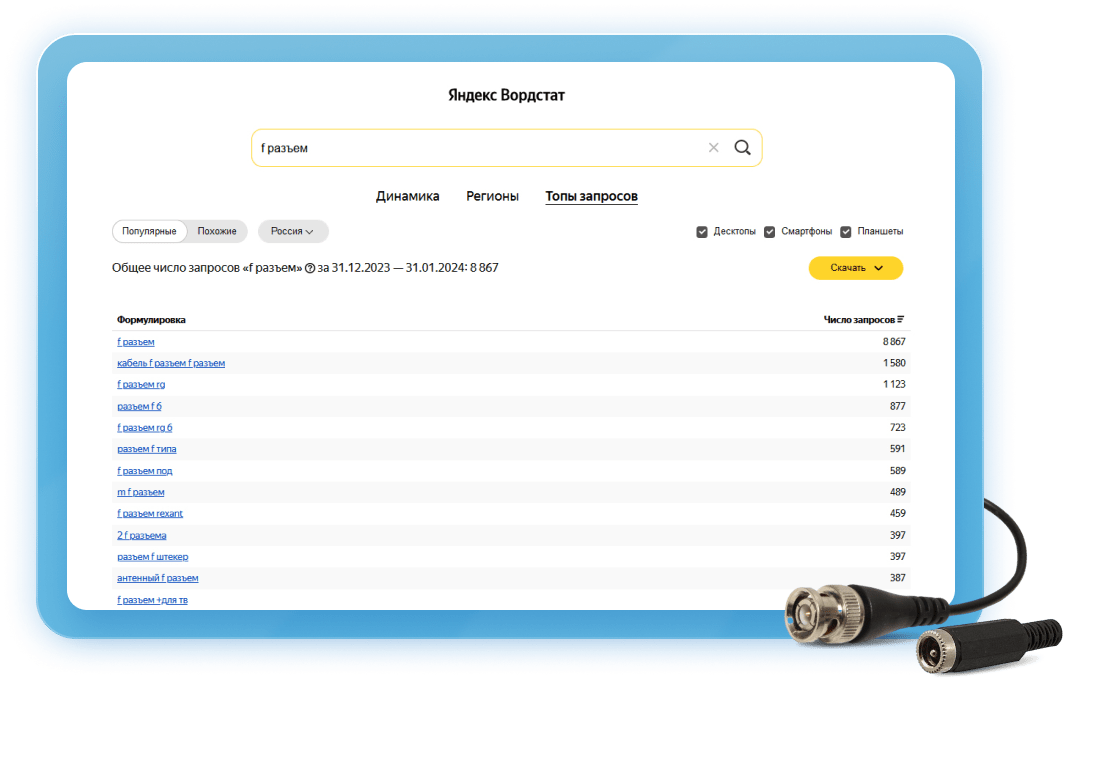This screenshot has width=1117, height=758.
Task: Open the 'f разъем под' query link
Action: tap(145, 471)
